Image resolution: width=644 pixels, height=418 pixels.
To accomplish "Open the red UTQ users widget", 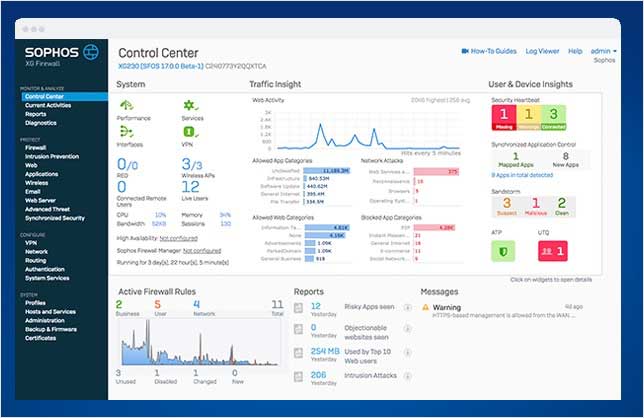I will pyautogui.click(x=553, y=251).
